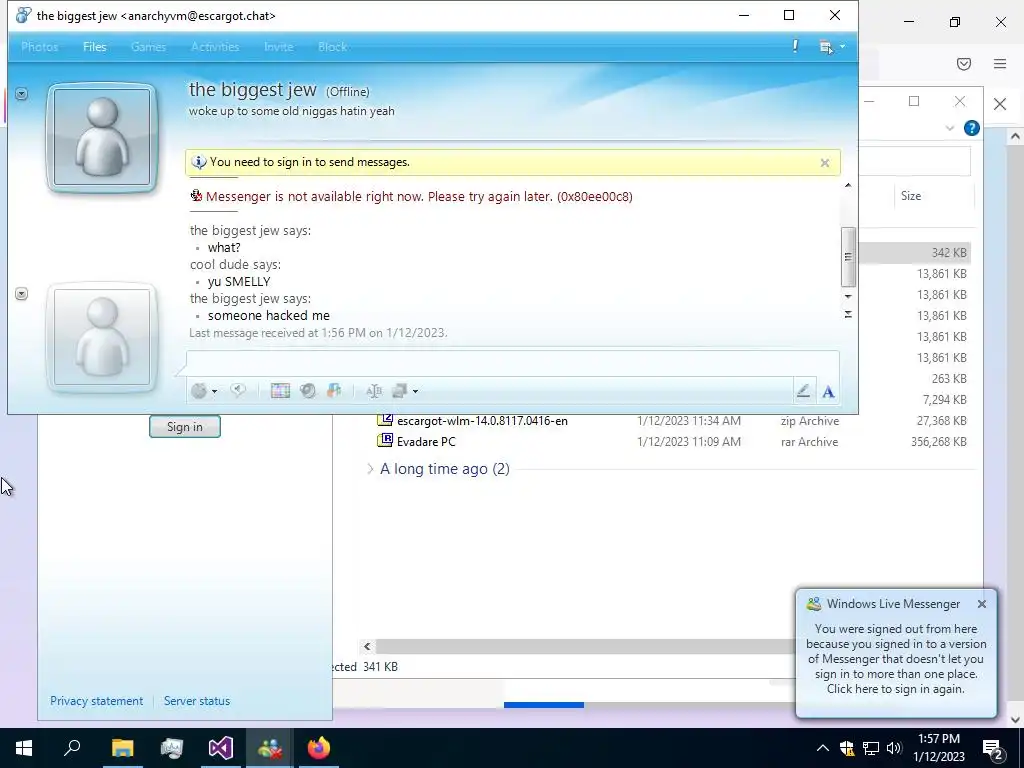The width and height of the screenshot is (1024, 768).
Task: Open the font formatting A button
Action: click(828, 391)
